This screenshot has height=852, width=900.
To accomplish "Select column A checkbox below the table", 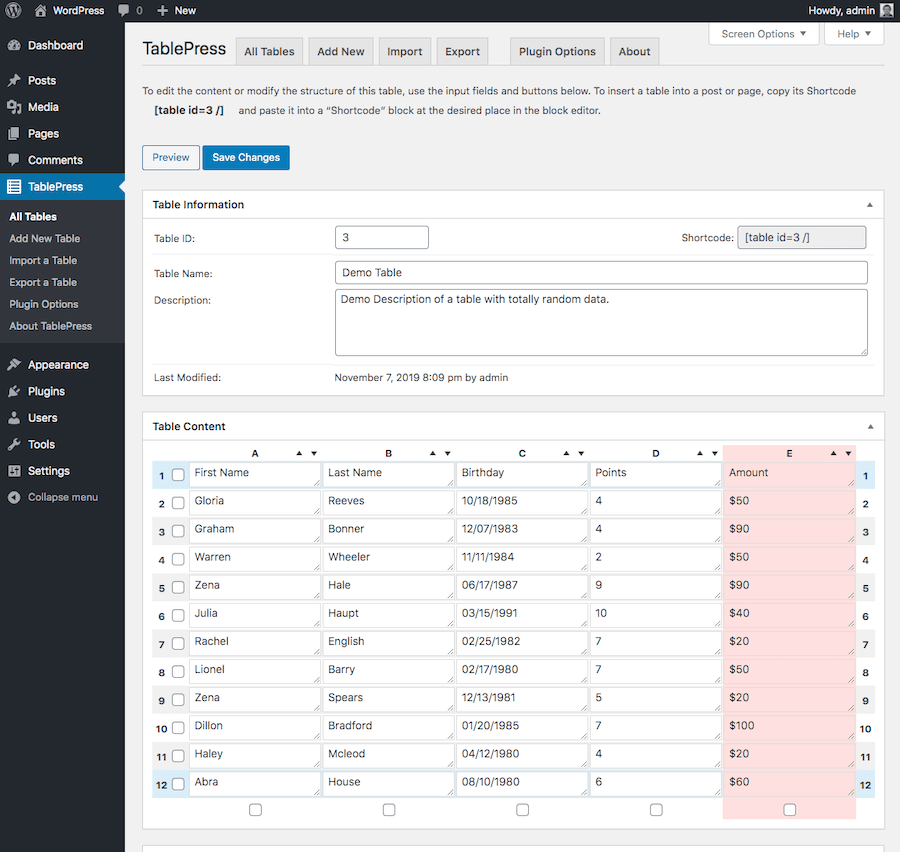I will pyautogui.click(x=255, y=810).
